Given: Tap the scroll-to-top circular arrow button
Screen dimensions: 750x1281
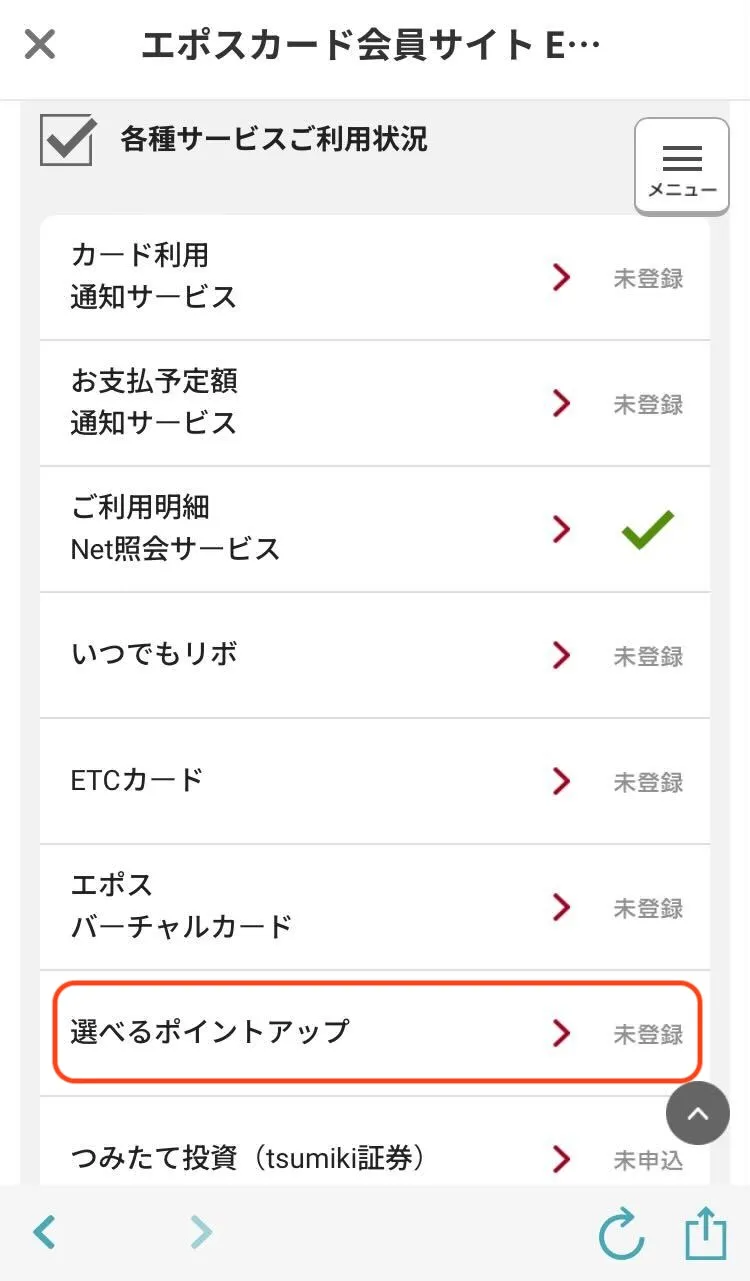Looking at the screenshot, I should click(698, 1113).
